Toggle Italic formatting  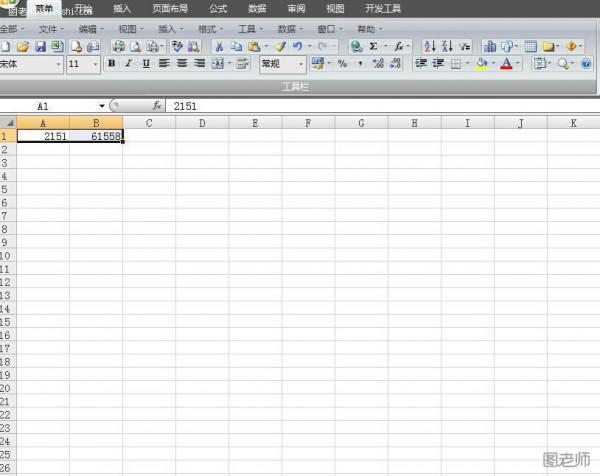pyautogui.click(x=128, y=64)
